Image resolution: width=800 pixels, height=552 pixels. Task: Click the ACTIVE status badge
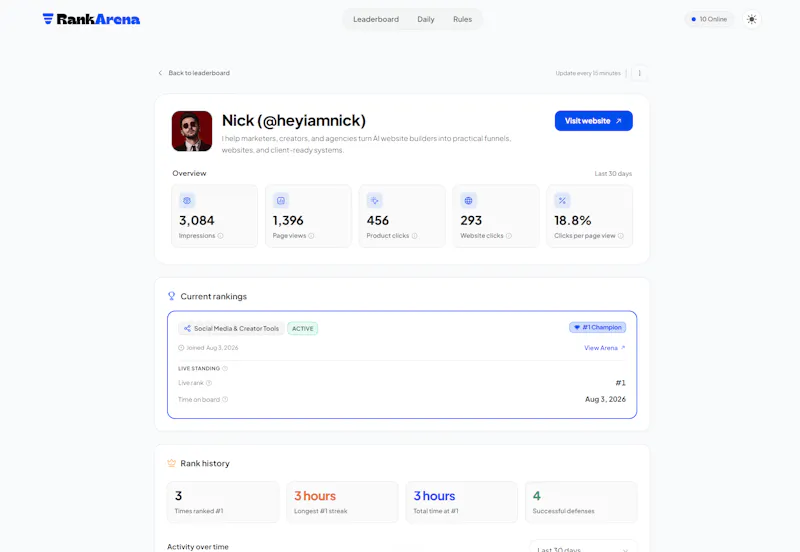coord(303,329)
